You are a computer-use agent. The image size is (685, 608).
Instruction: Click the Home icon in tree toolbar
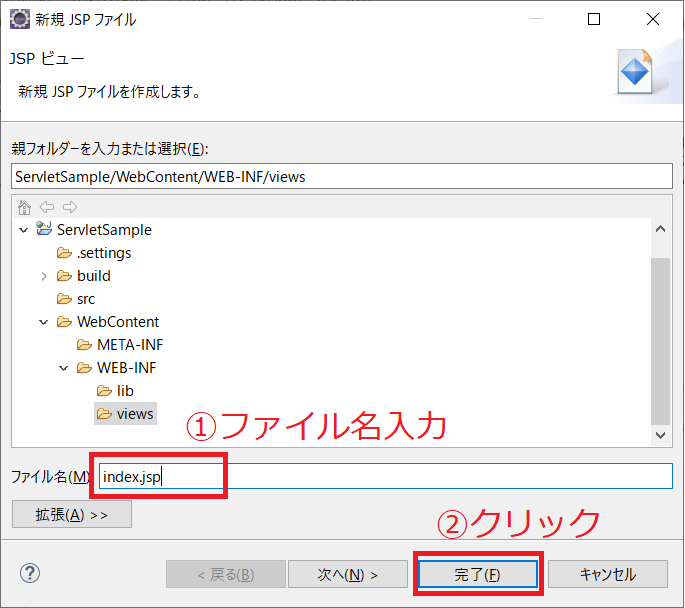25,207
